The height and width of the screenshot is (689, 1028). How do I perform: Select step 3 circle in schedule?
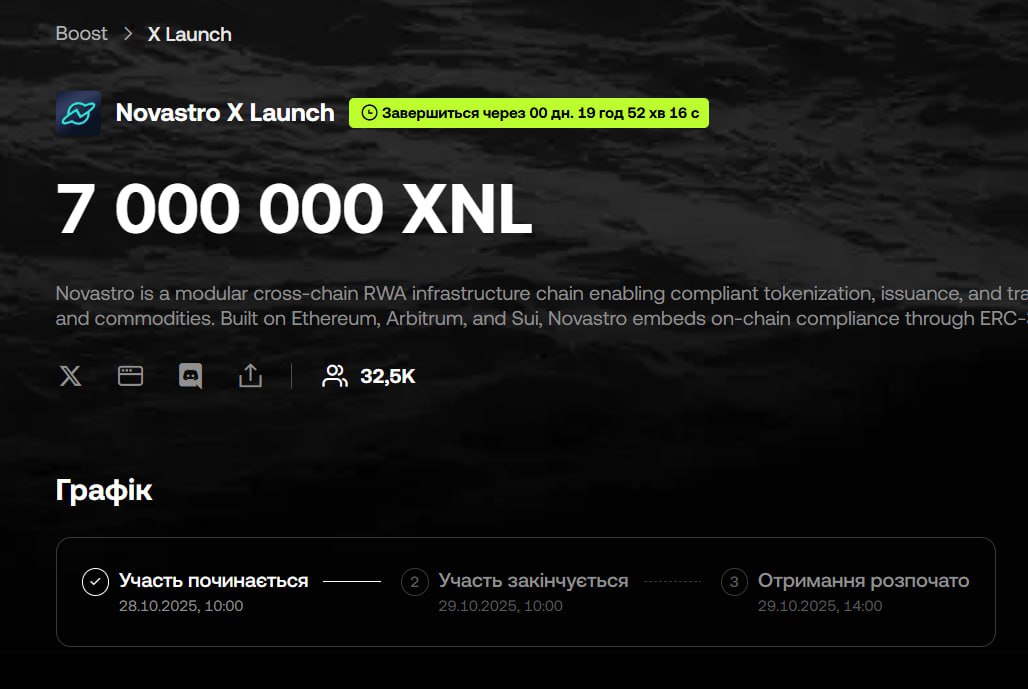(x=734, y=581)
